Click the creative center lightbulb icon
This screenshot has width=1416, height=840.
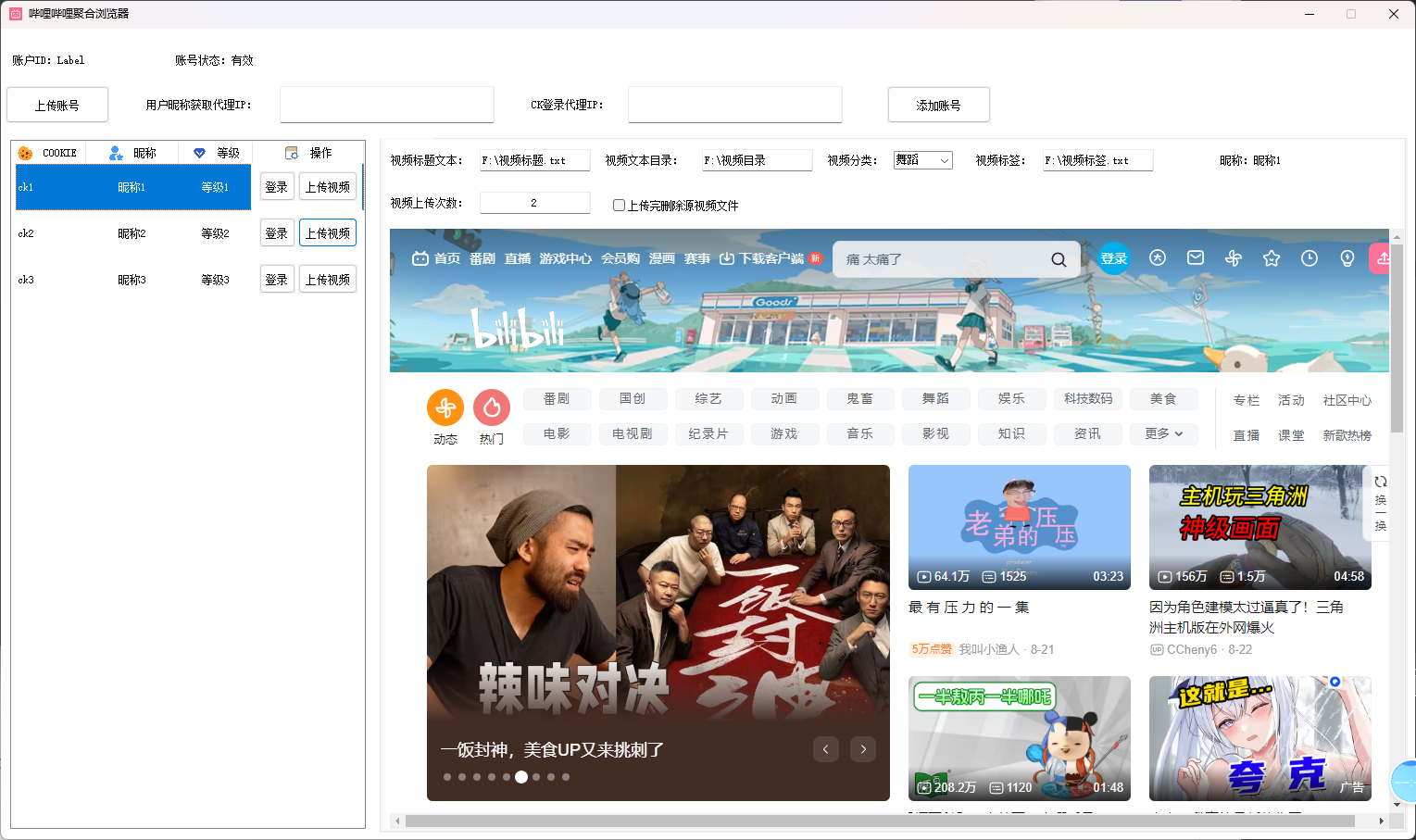1347,258
